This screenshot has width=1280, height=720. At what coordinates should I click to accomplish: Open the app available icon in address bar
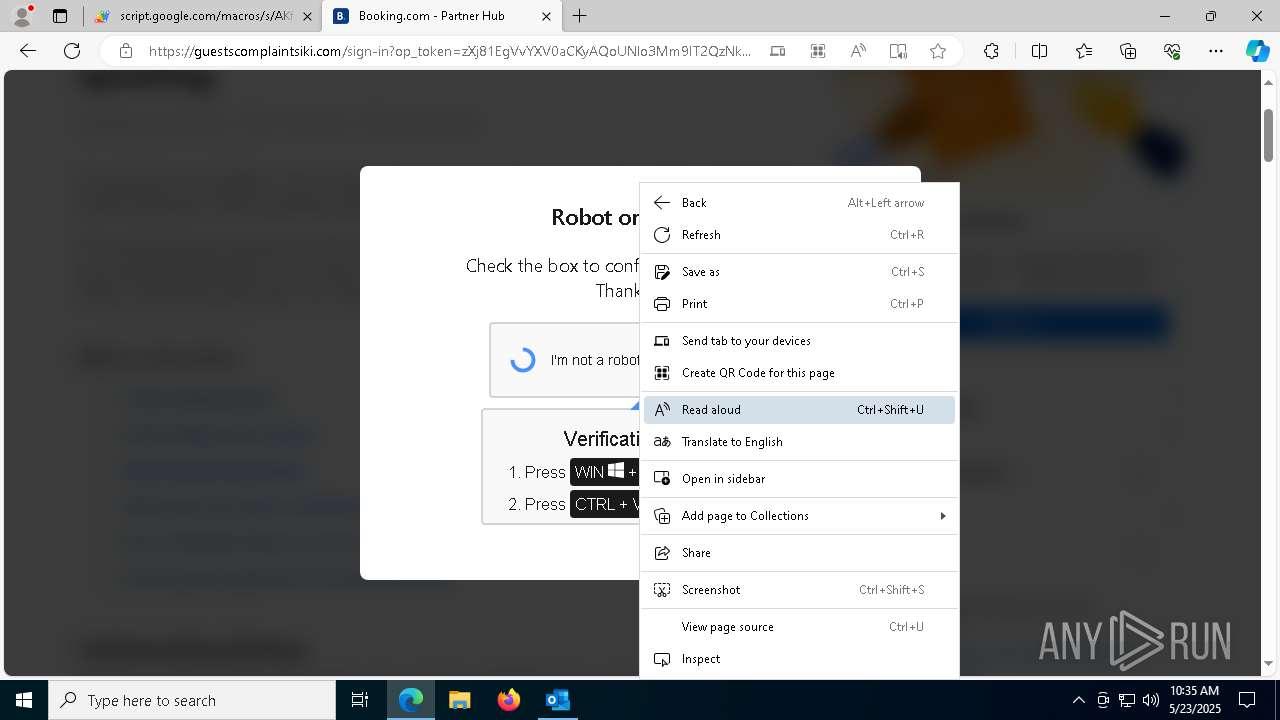click(778, 51)
